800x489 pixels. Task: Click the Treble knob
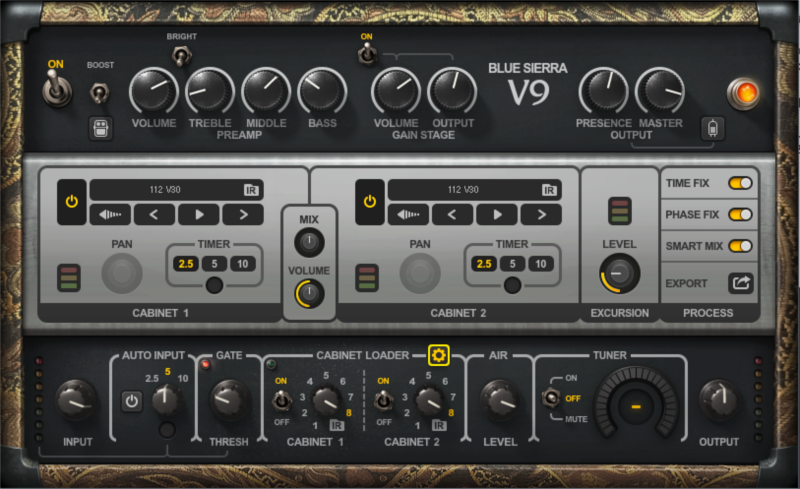[x=210, y=92]
